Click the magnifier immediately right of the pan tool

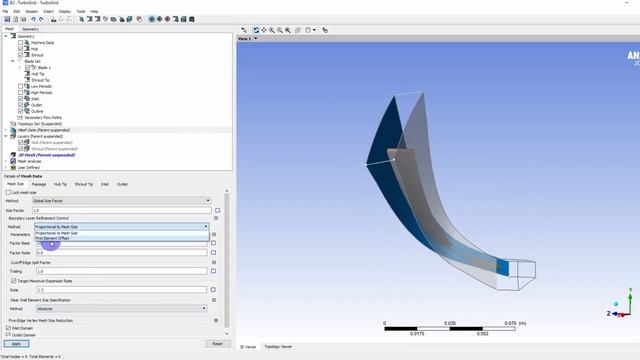[x=272, y=30]
